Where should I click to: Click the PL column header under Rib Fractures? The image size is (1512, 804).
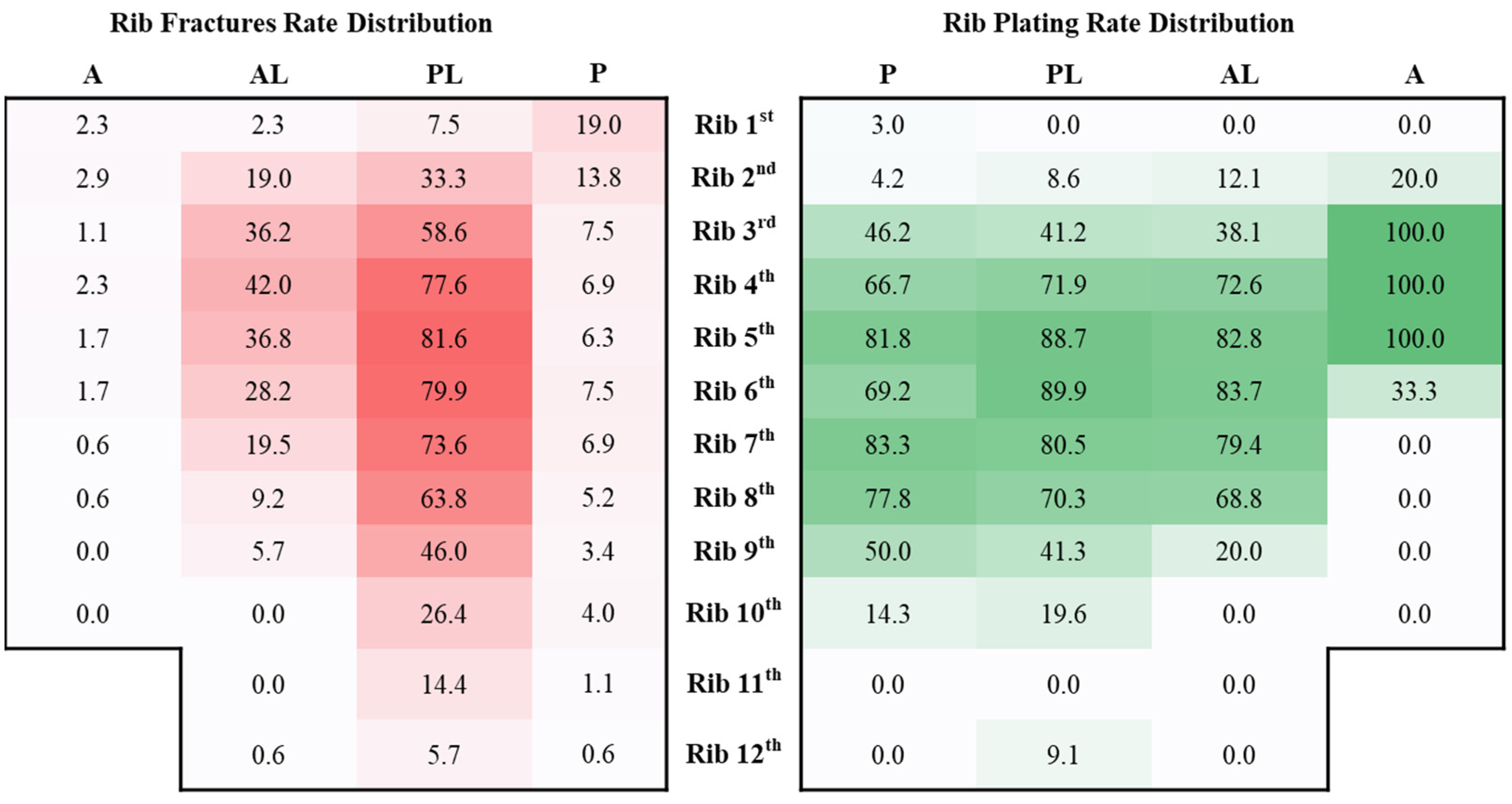click(445, 74)
